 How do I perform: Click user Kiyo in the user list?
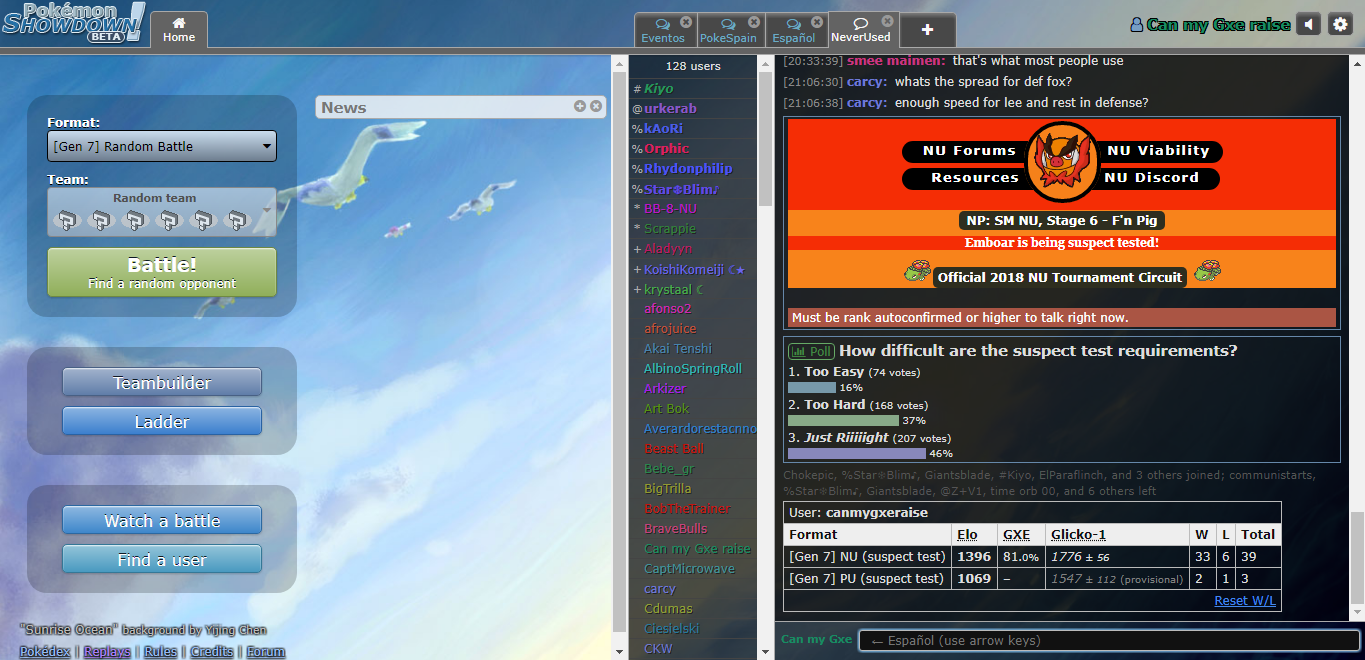[x=659, y=89]
